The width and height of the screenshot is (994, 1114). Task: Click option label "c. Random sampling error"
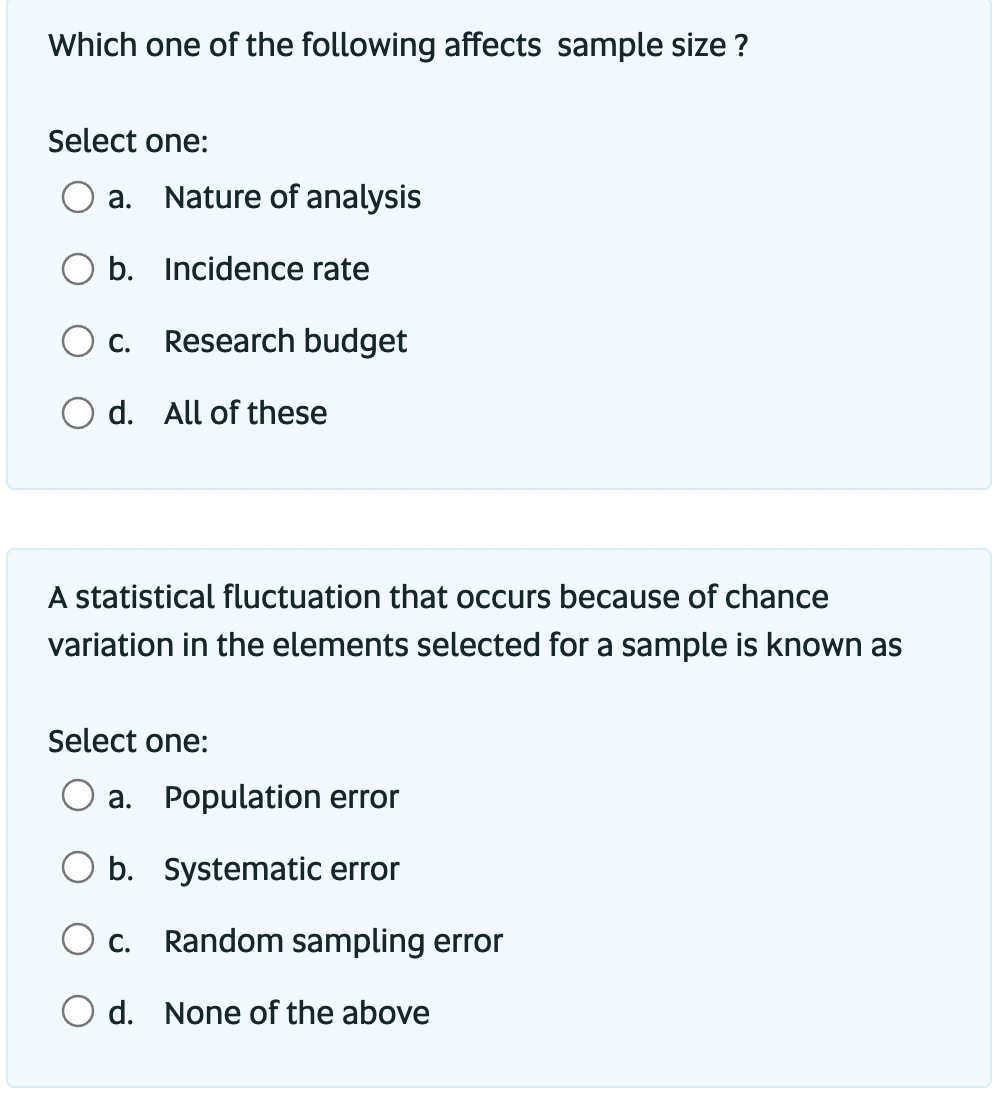click(305, 940)
